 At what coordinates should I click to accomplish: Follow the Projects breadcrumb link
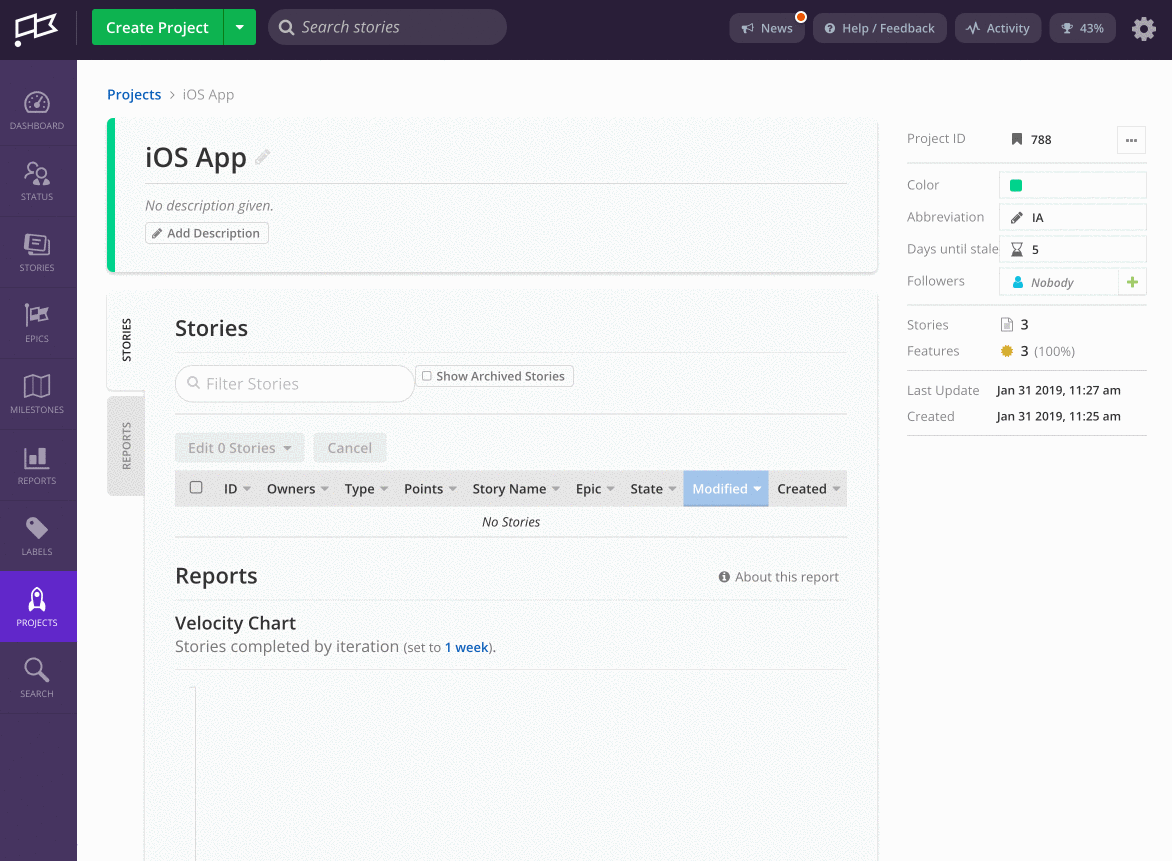134,94
